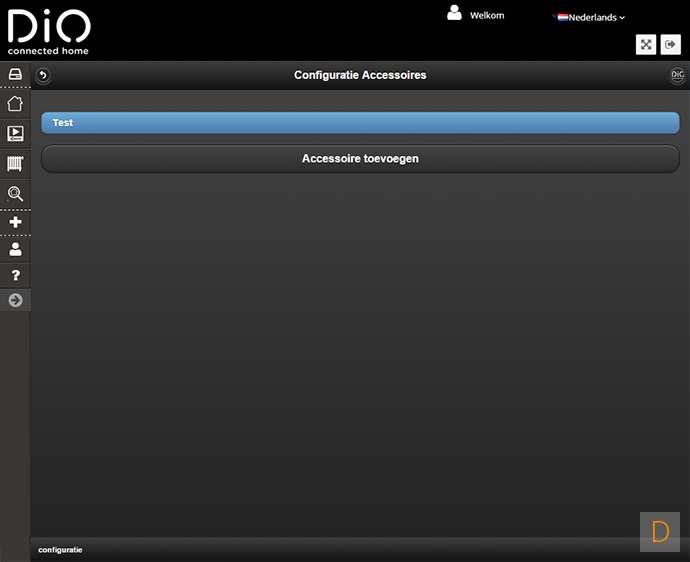Open the user account icon in sidebar
This screenshot has height=562, width=690.
click(15, 249)
